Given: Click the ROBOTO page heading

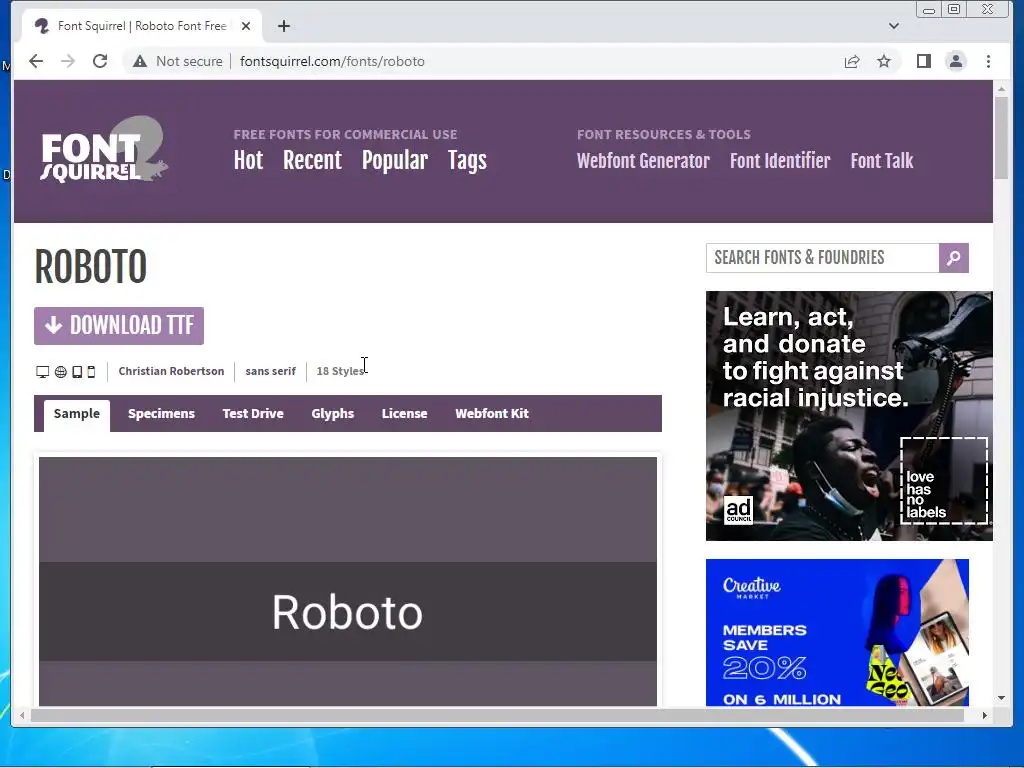Looking at the screenshot, I should tap(90, 267).
